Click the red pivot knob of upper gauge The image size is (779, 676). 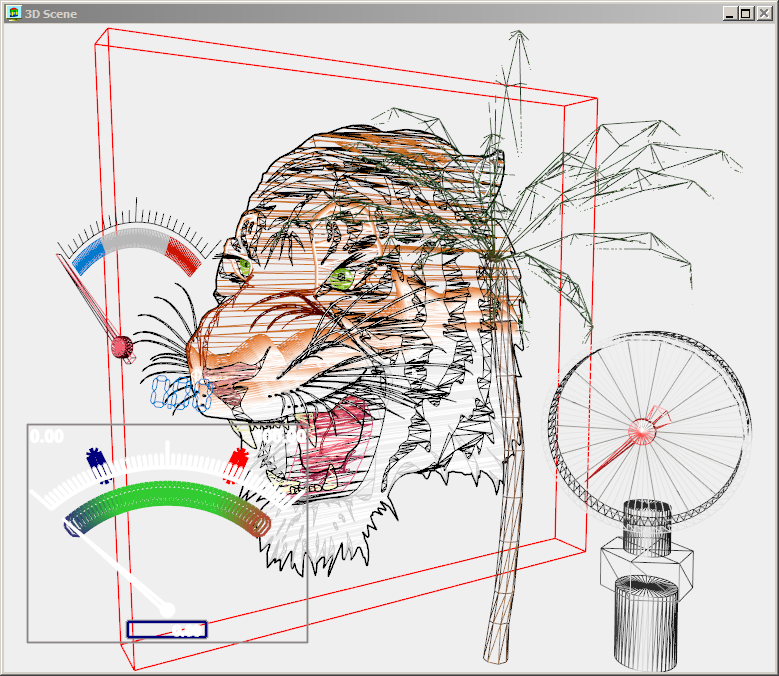122,347
